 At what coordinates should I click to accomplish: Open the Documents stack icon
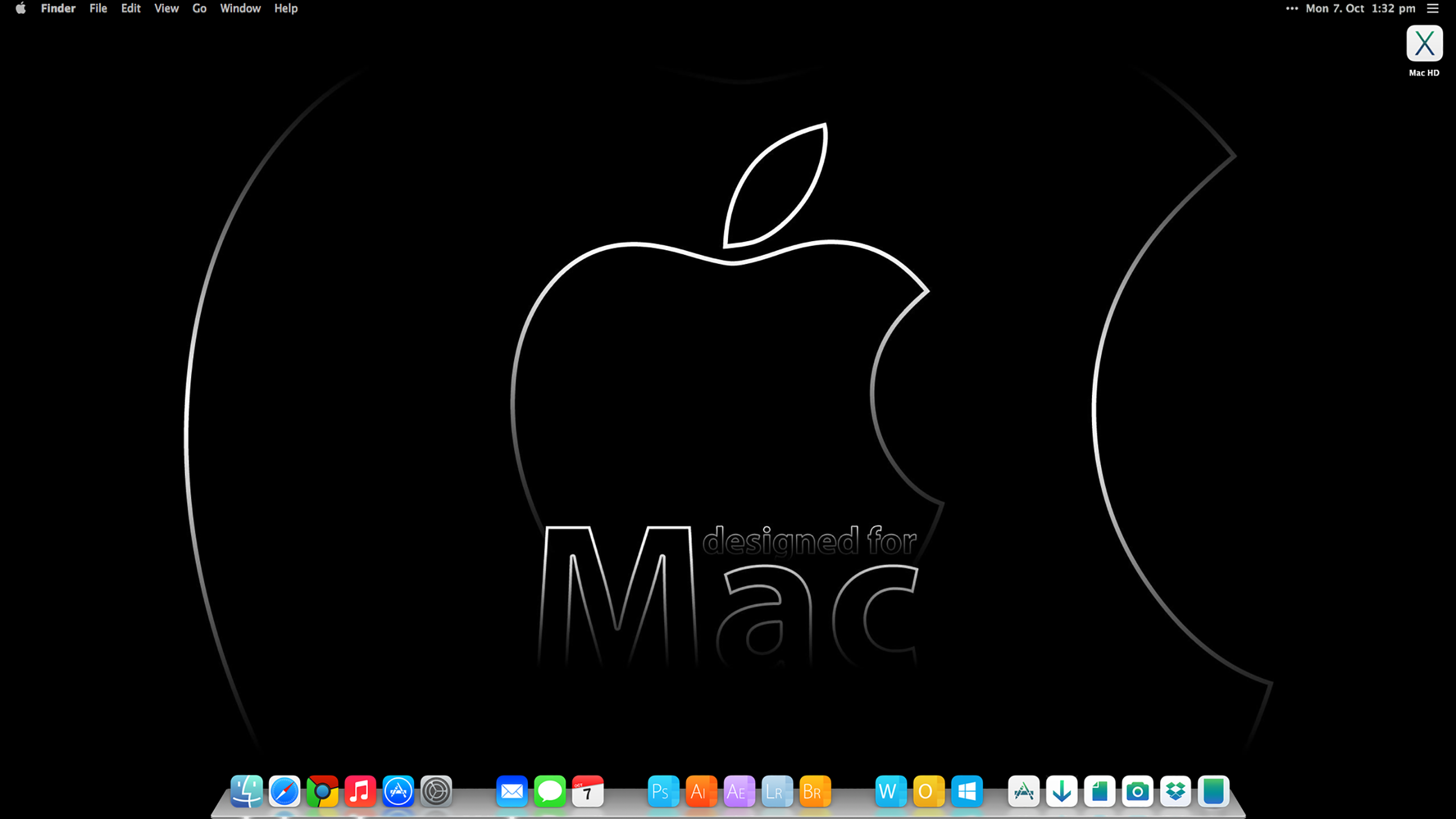1099,791
